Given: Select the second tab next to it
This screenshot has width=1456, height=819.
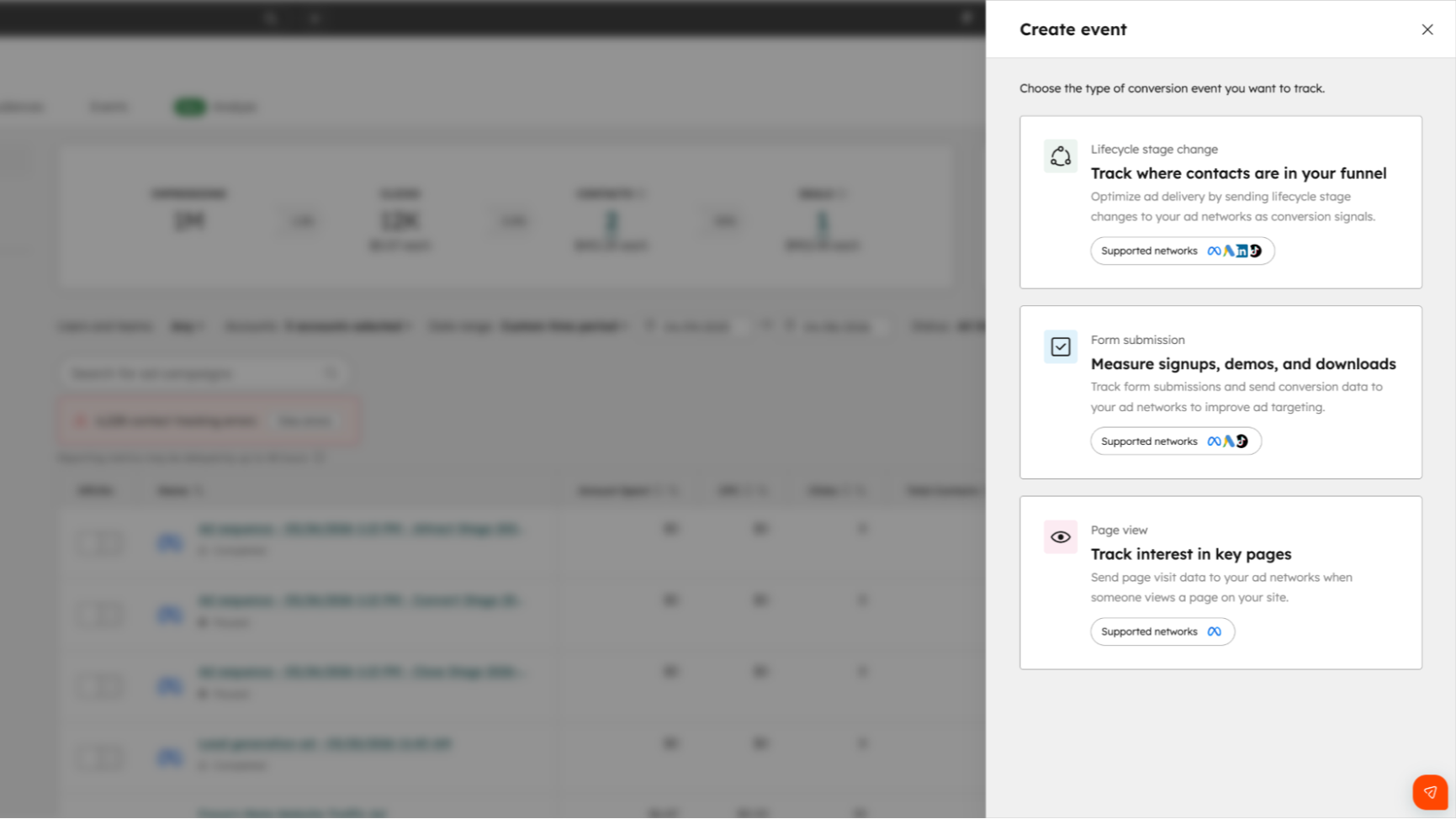Looking at the screenshot, I should coord(108,106).
